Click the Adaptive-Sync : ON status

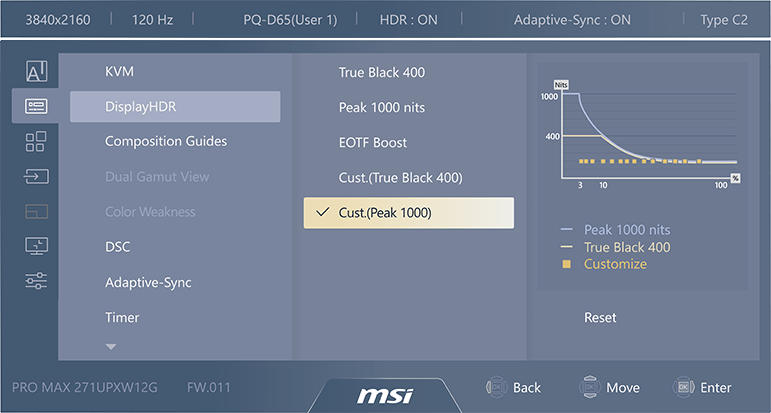click(x=572, y=20)
